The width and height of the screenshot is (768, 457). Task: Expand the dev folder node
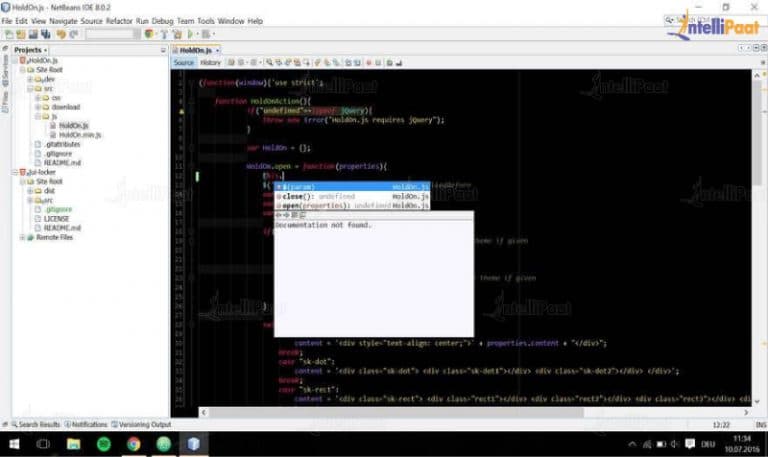(30, 79)
